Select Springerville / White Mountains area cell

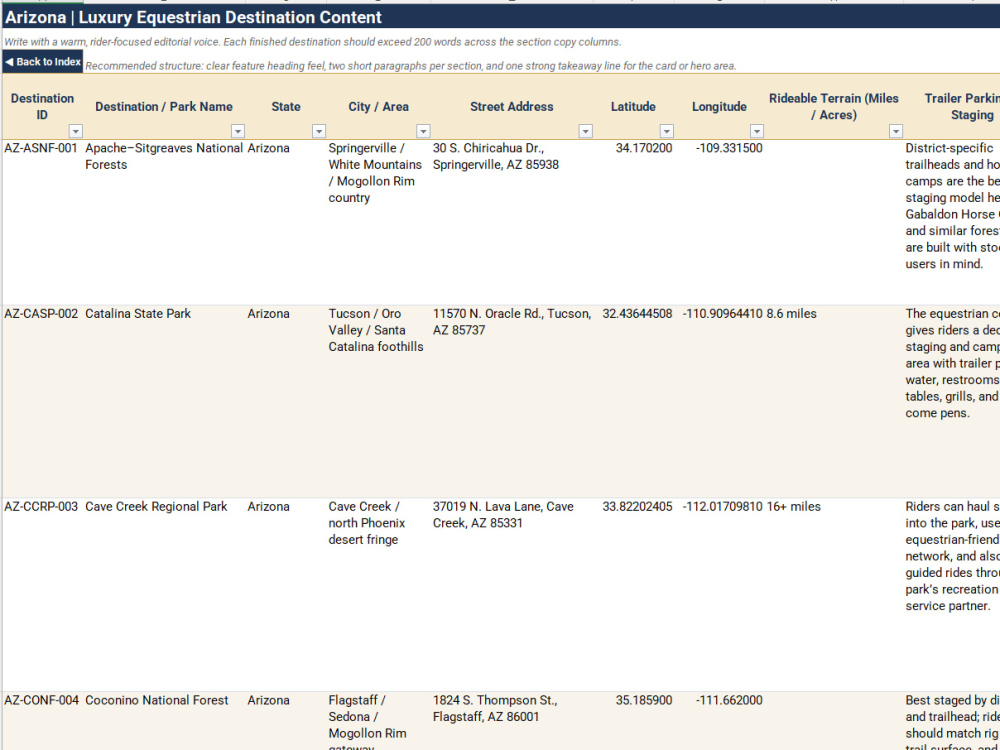(379, 222)
